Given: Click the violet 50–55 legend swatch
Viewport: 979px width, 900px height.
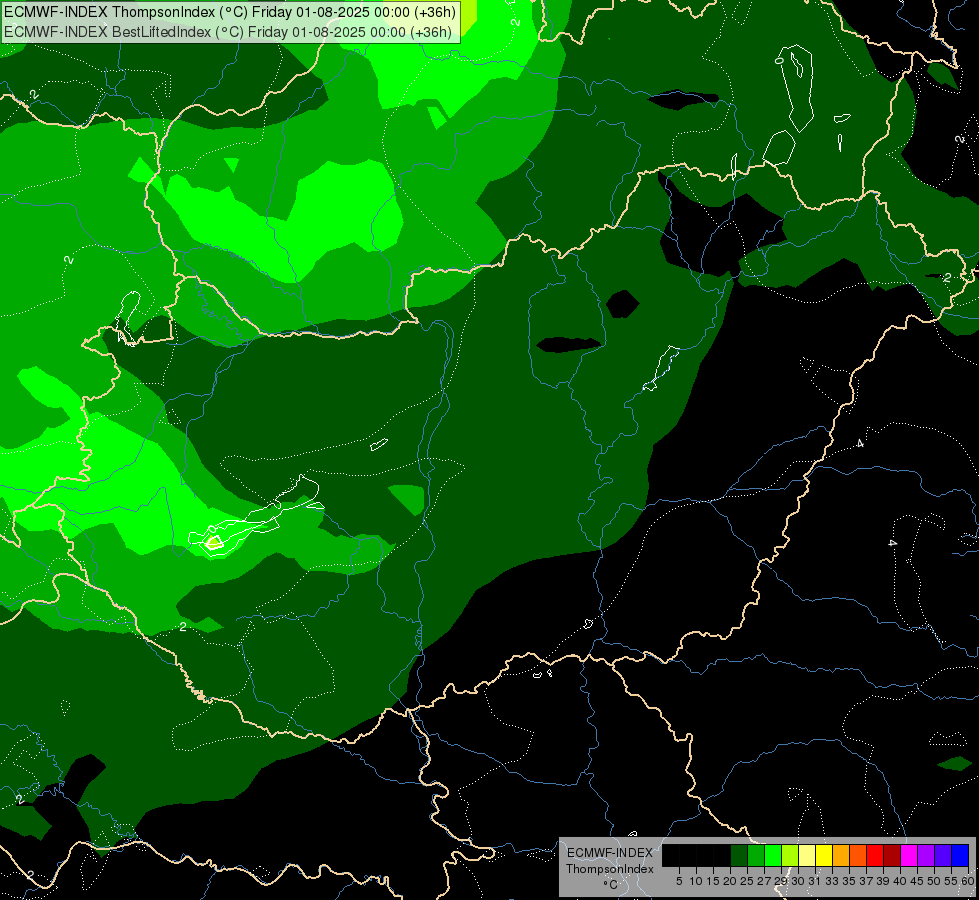Looking at the screenshot, I should [x=943, y=855].
